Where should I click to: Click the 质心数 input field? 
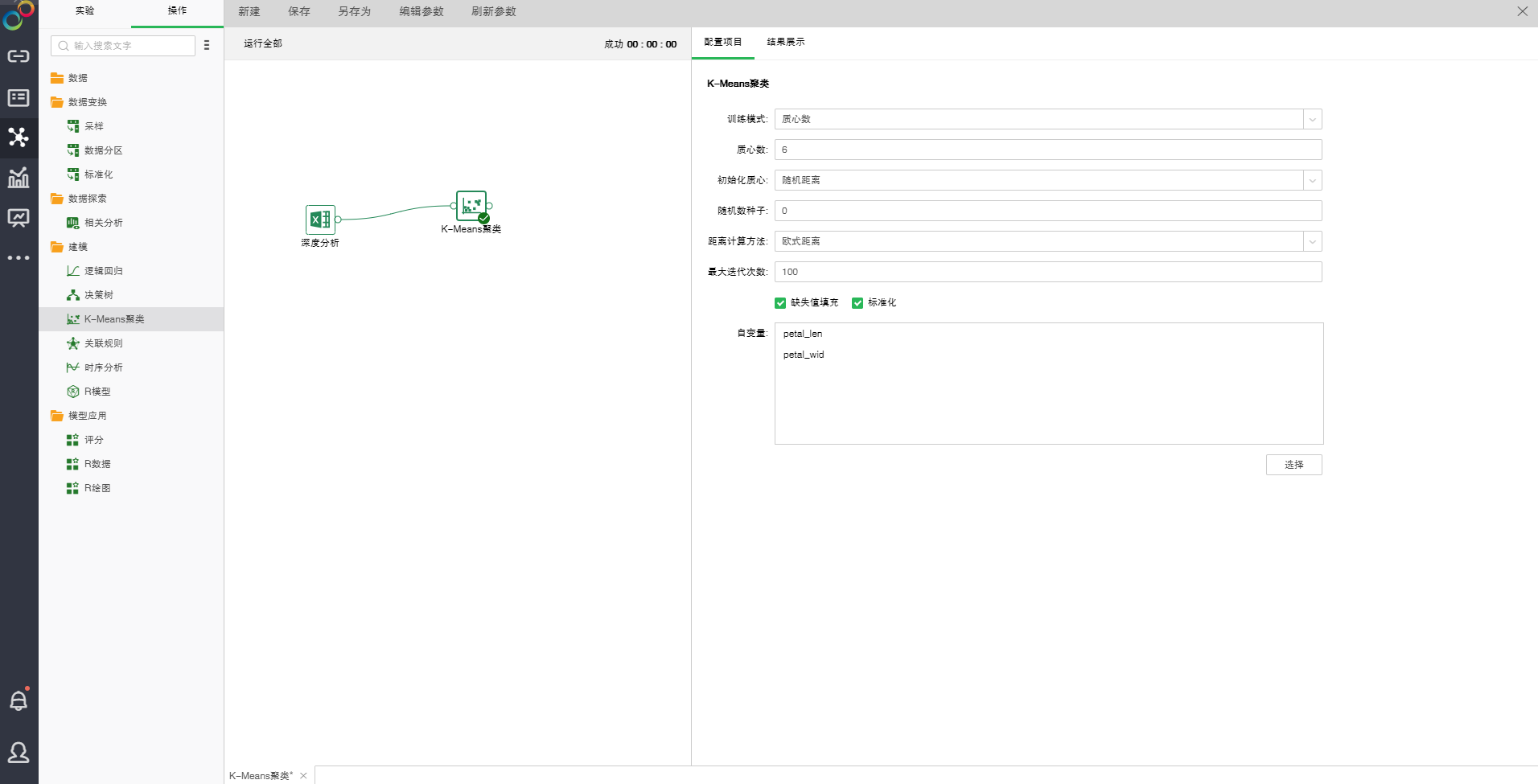click(x=1047, y=150)
